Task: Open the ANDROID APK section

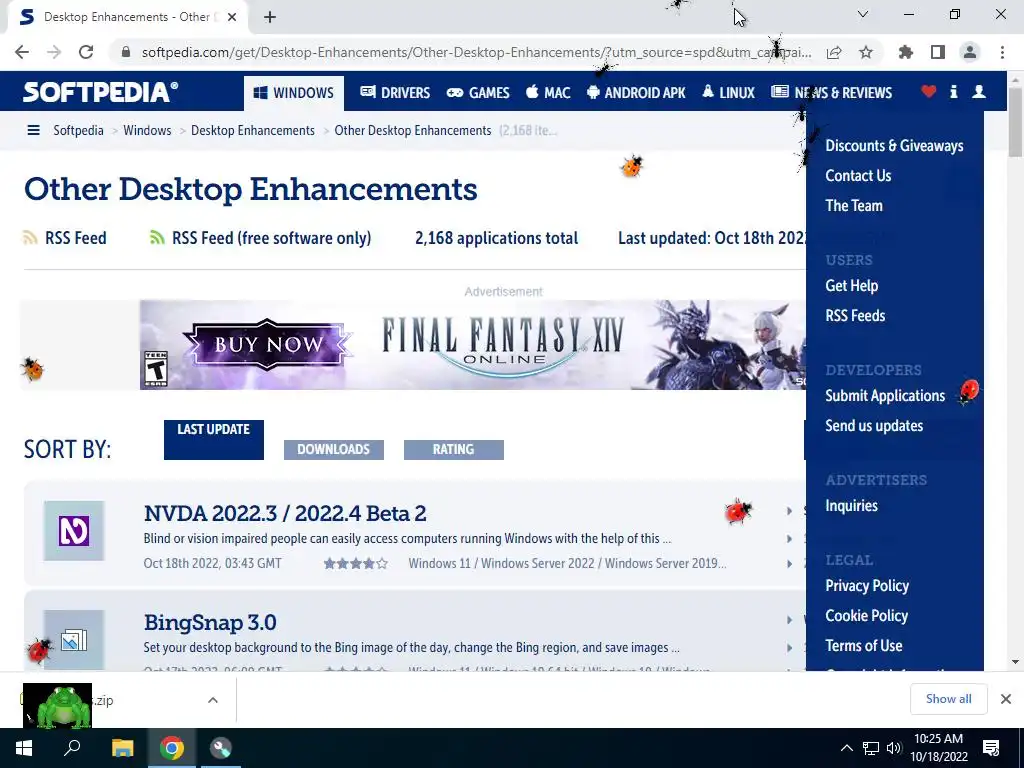Action: coord(636,93)
